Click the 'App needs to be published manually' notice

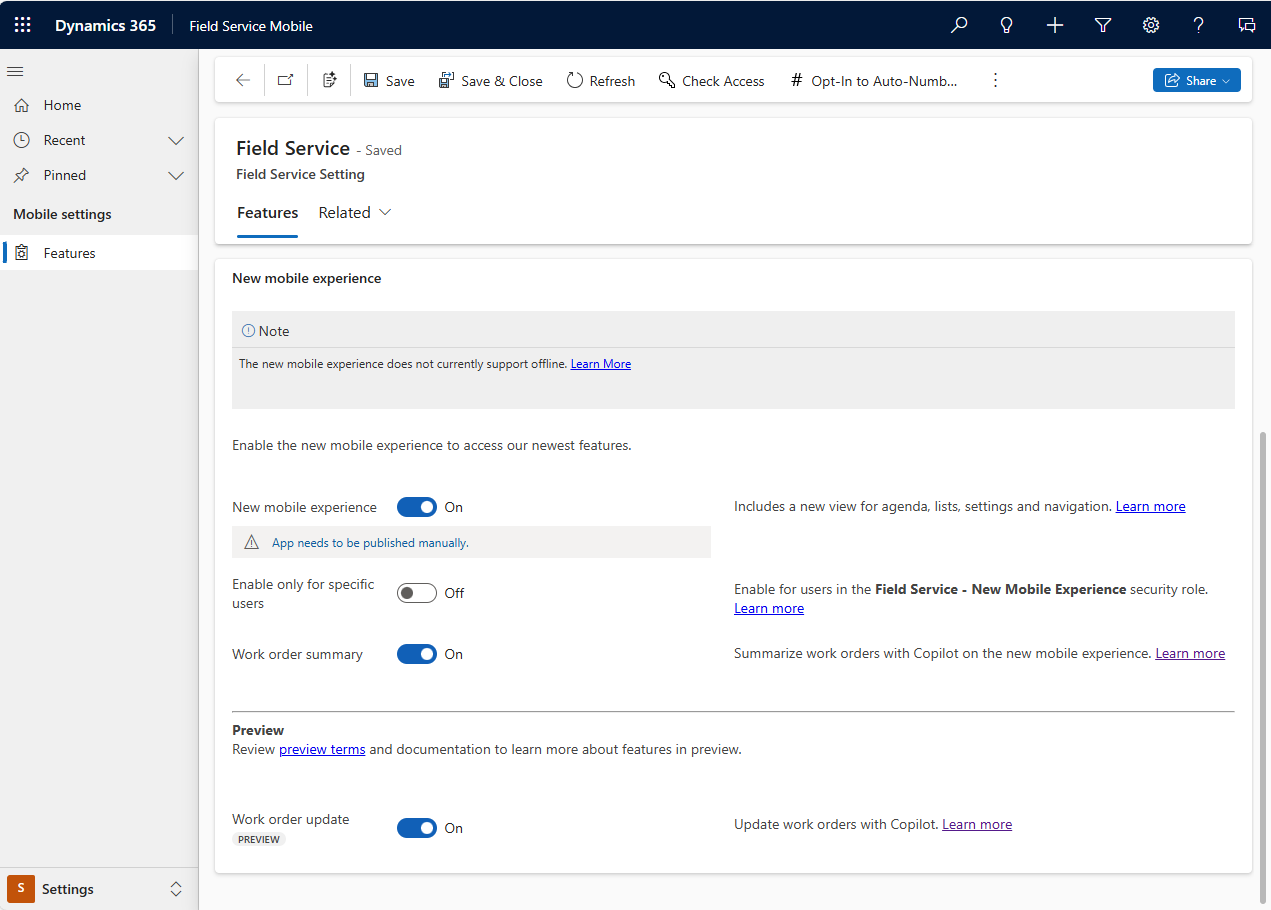pos(471,542)
